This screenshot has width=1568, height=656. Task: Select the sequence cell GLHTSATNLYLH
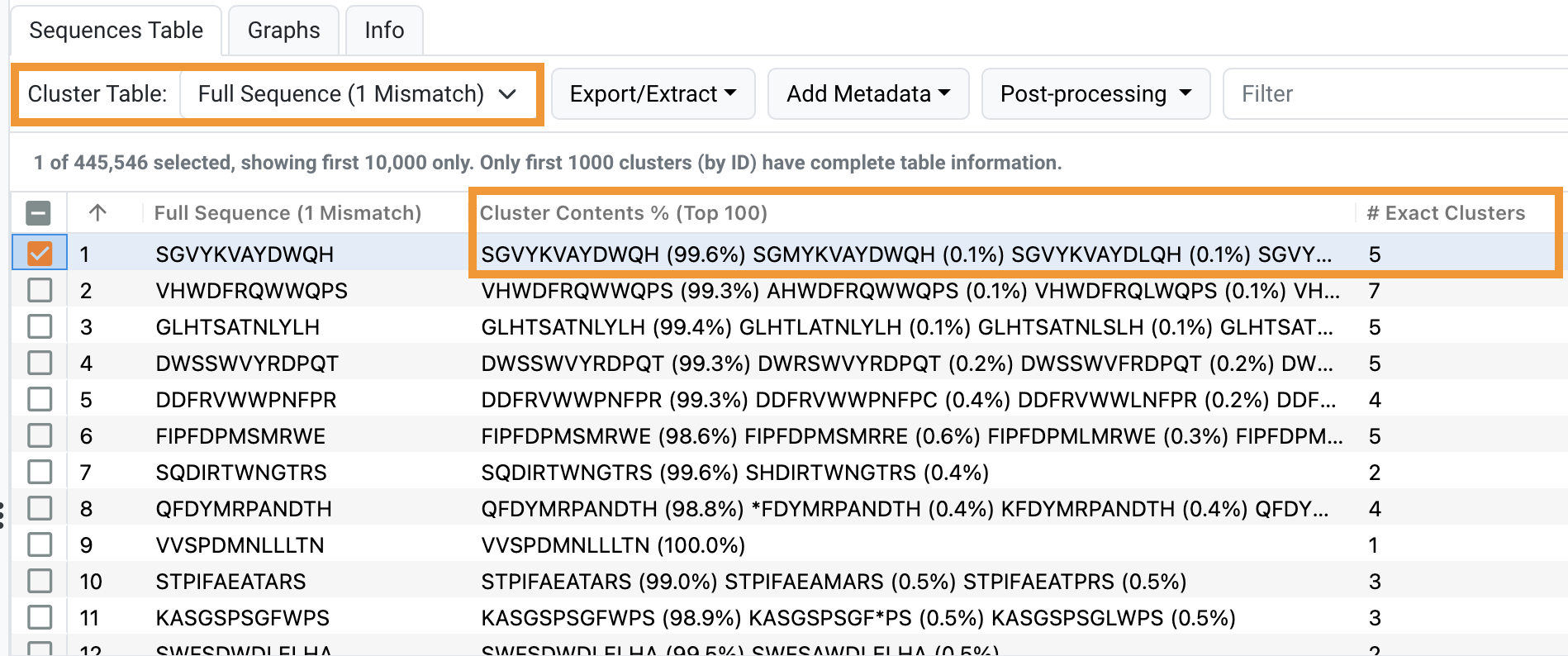tap(238, 327)
